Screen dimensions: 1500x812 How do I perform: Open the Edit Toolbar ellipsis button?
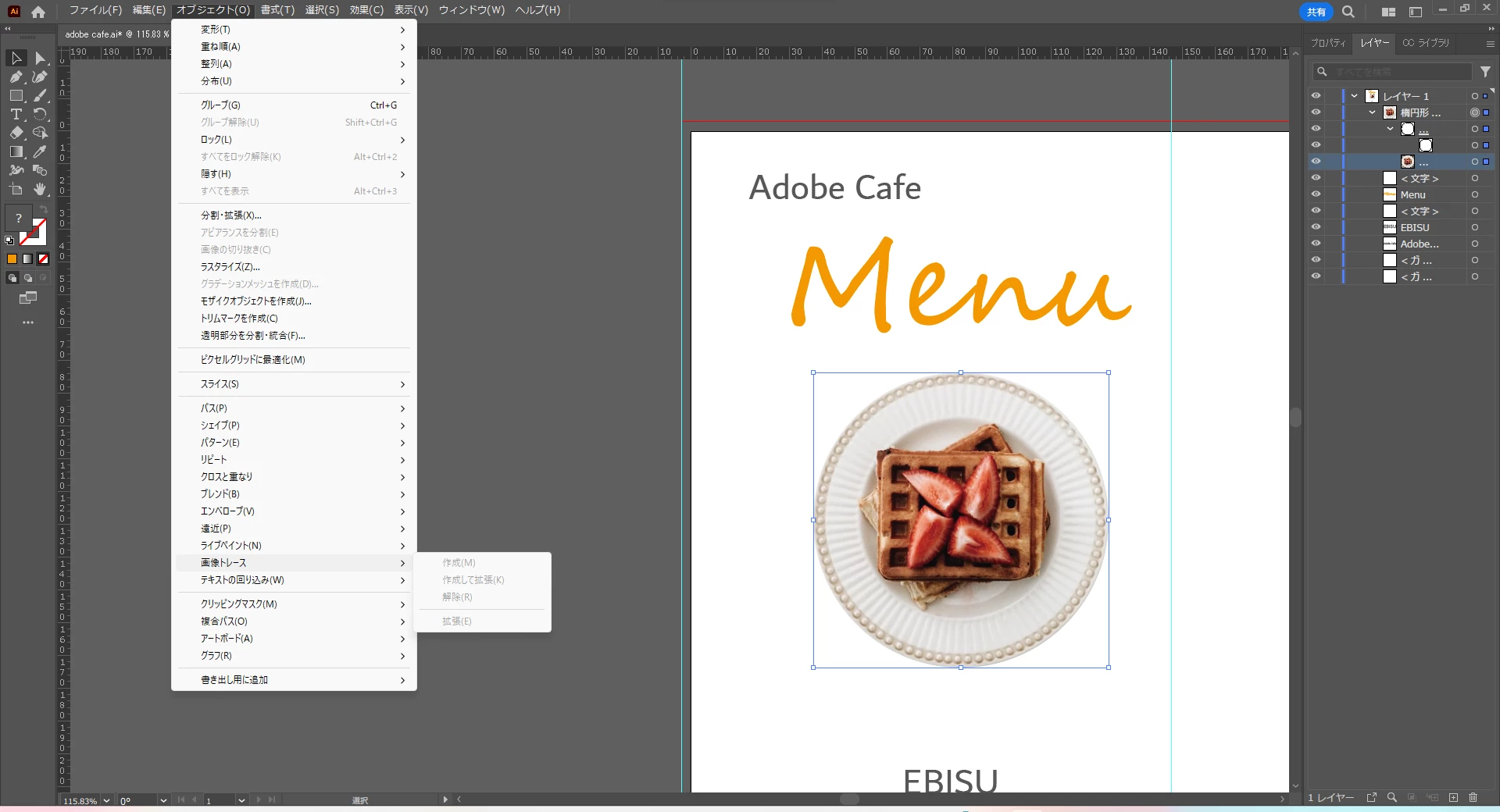[x=28, y=322]
